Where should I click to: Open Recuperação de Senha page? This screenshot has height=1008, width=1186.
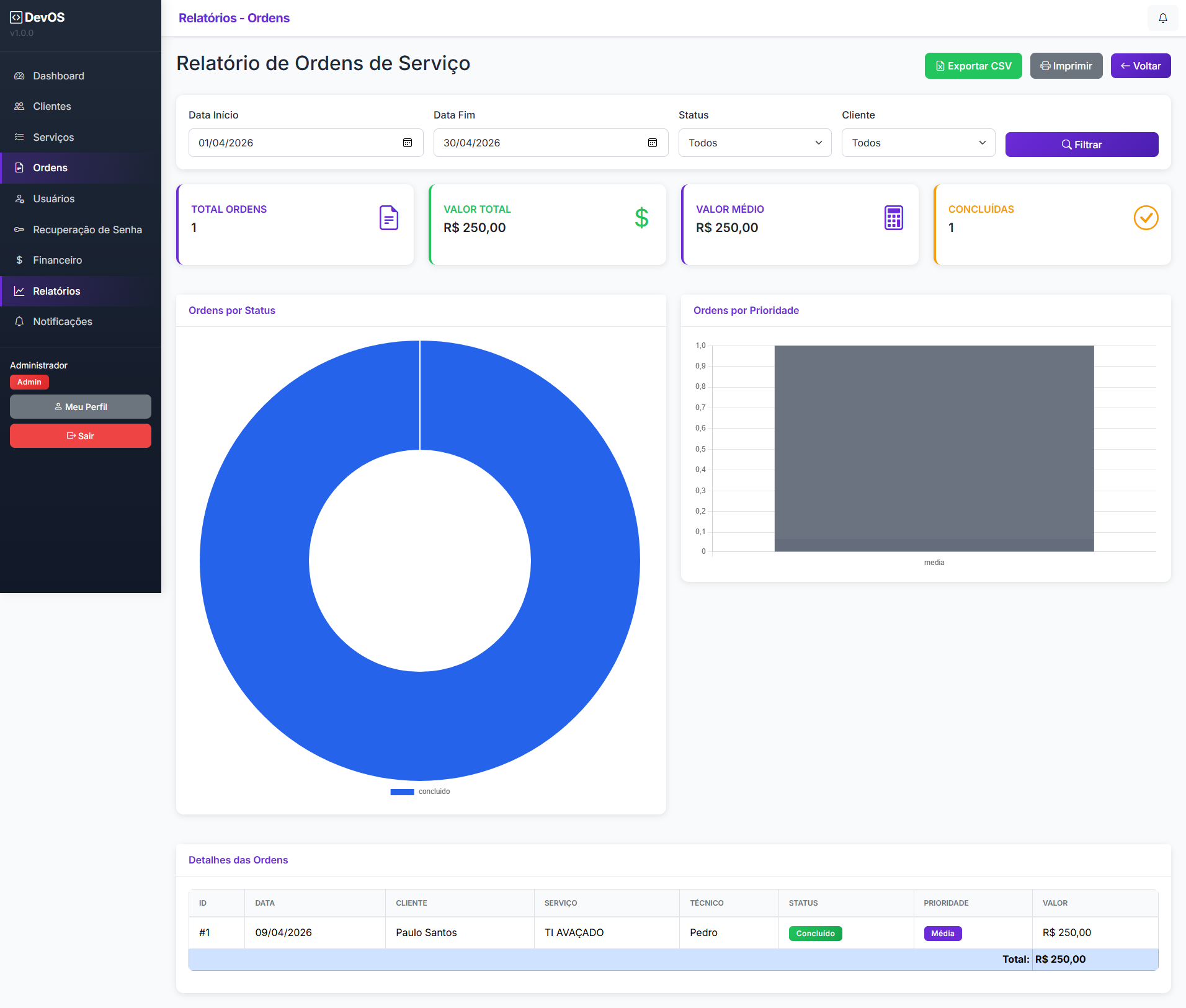87,230
